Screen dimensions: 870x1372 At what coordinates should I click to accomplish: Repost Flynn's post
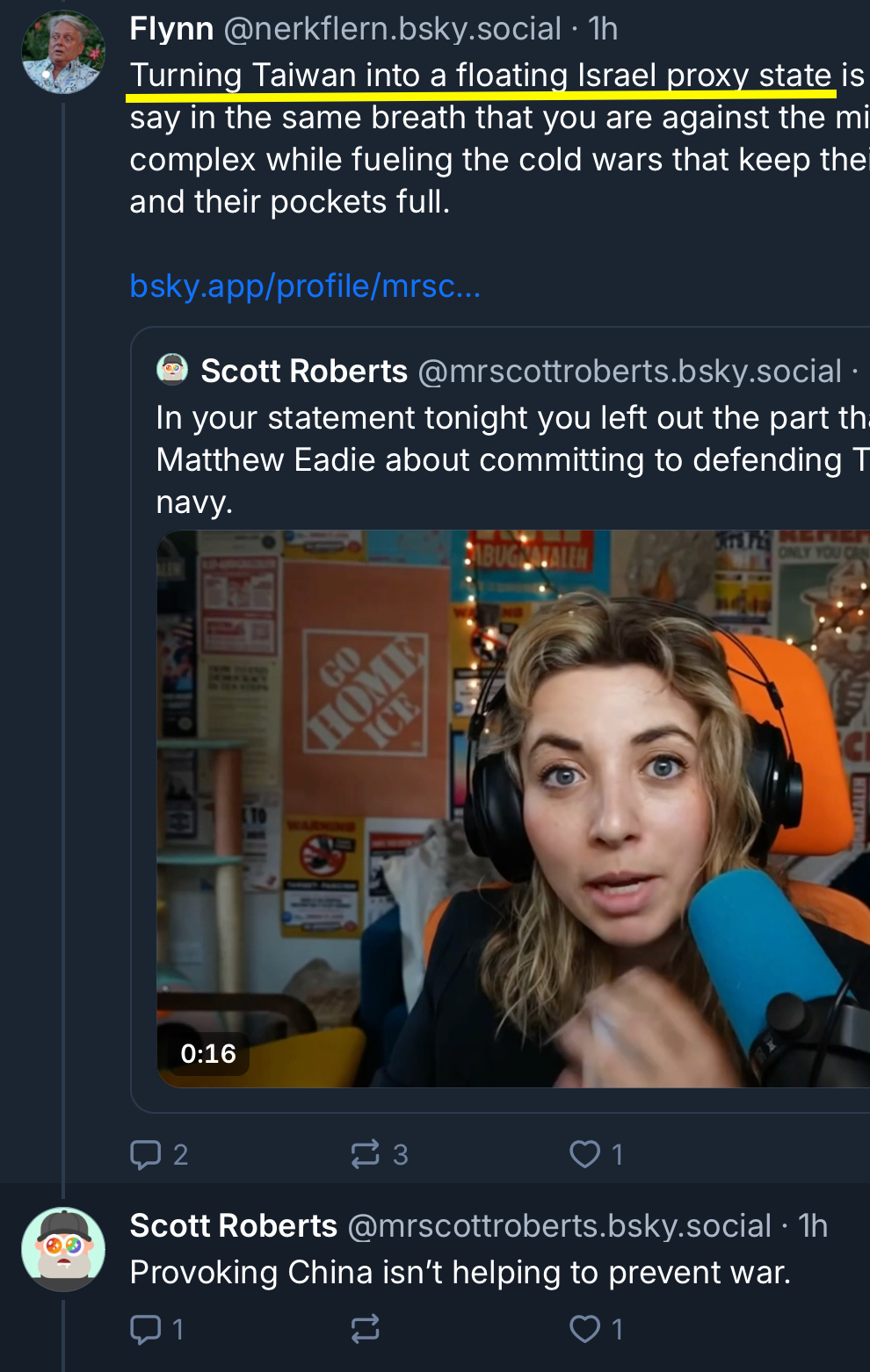tap(366, 1153)
